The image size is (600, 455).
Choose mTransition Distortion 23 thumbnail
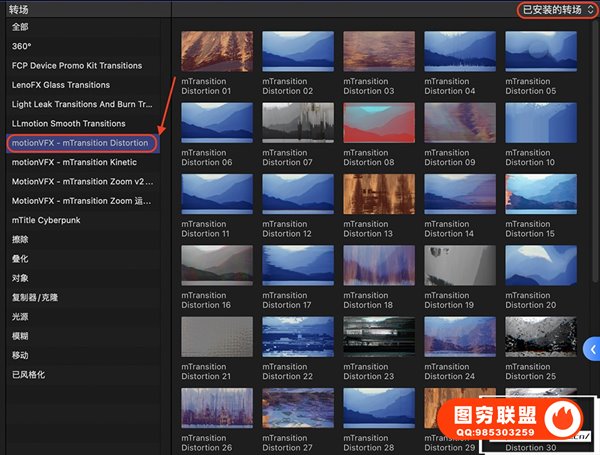378,337
